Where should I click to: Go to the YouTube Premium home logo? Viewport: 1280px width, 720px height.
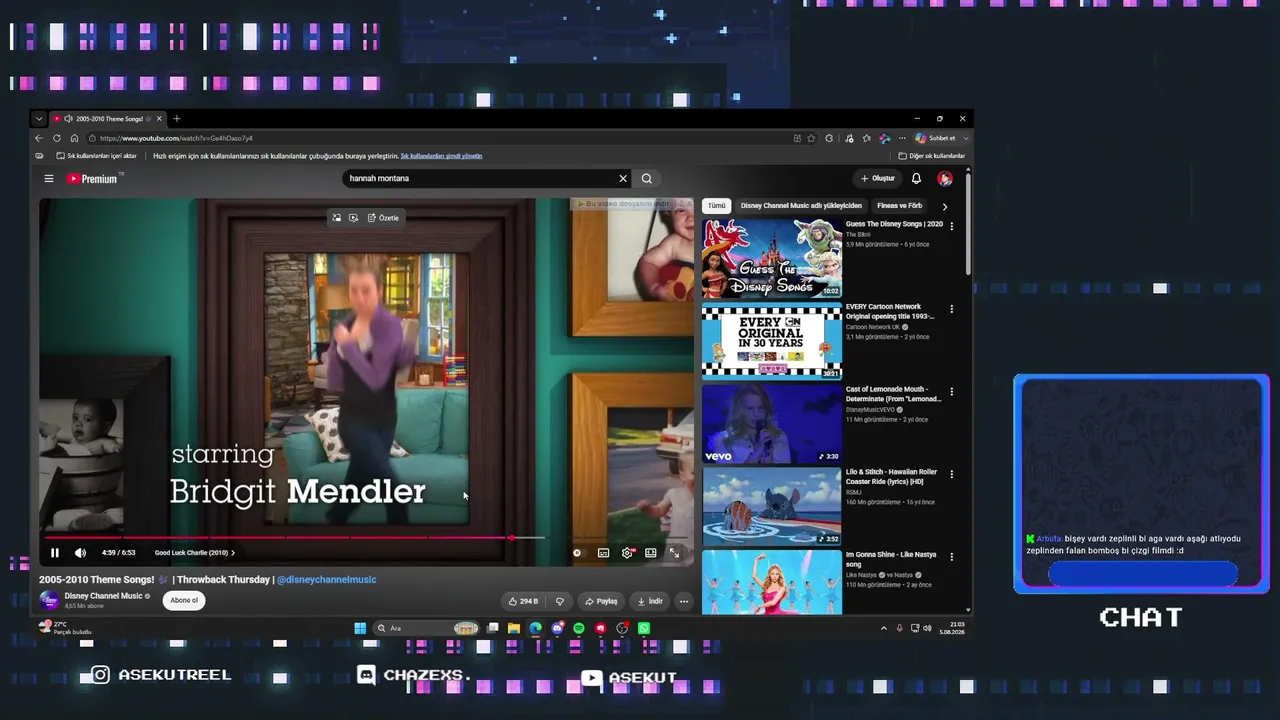click(95, 179)
